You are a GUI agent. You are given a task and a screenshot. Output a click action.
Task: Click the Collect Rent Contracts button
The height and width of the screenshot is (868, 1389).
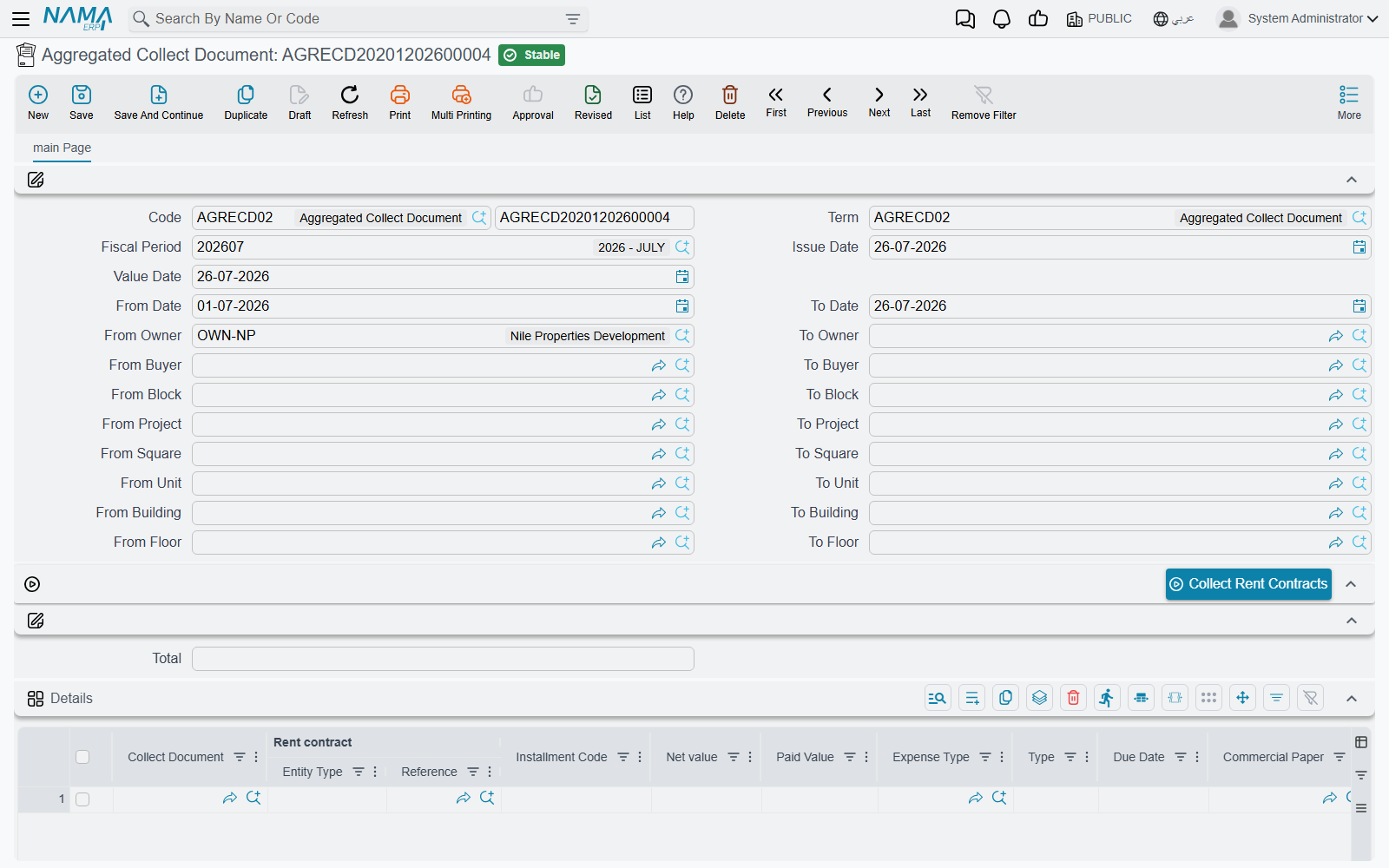[1248, 584]
